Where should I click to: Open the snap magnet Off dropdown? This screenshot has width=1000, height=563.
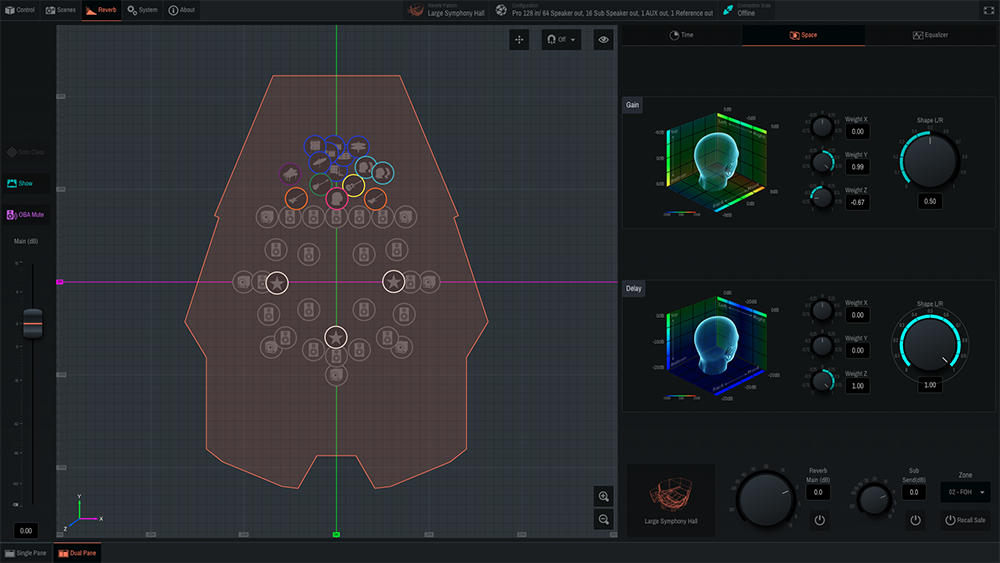(x=561, y=39)
